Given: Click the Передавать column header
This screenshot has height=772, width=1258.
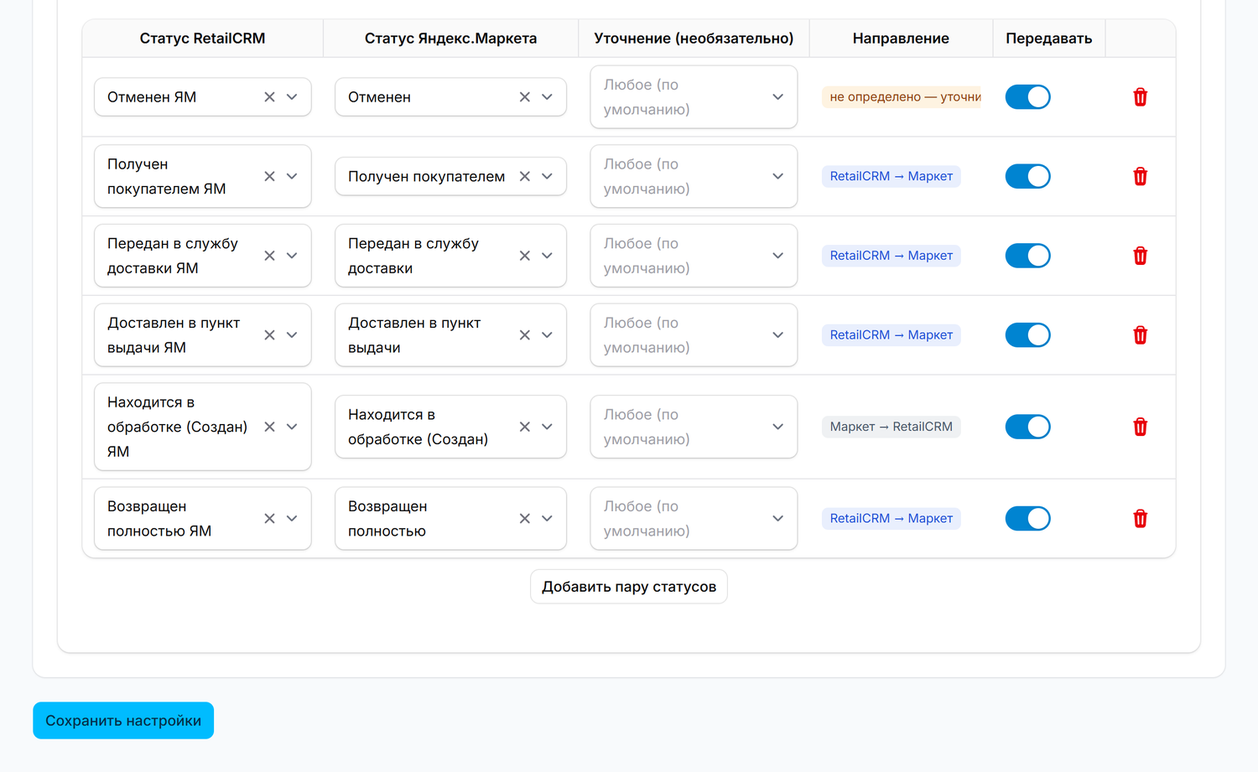Looking at the screenshot, I should (1049, 39).
